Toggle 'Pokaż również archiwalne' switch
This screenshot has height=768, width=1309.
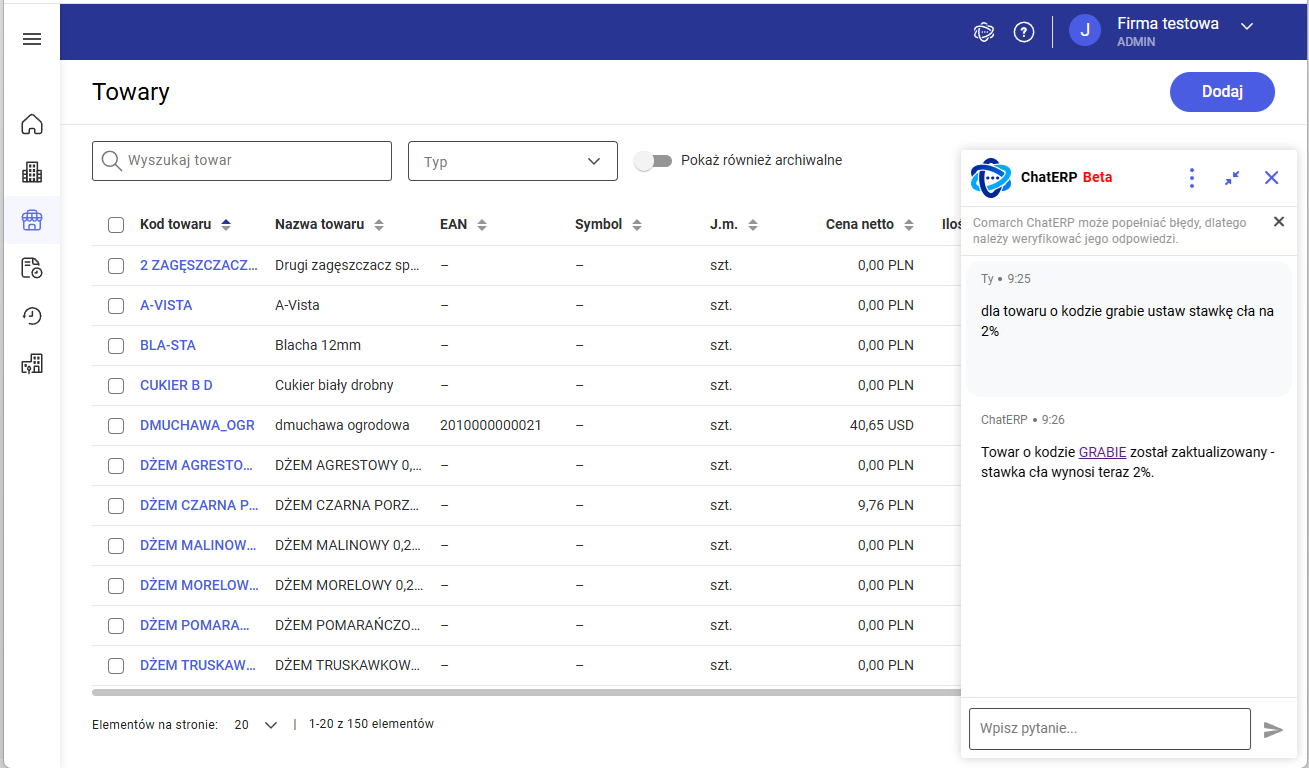(653, 161)
